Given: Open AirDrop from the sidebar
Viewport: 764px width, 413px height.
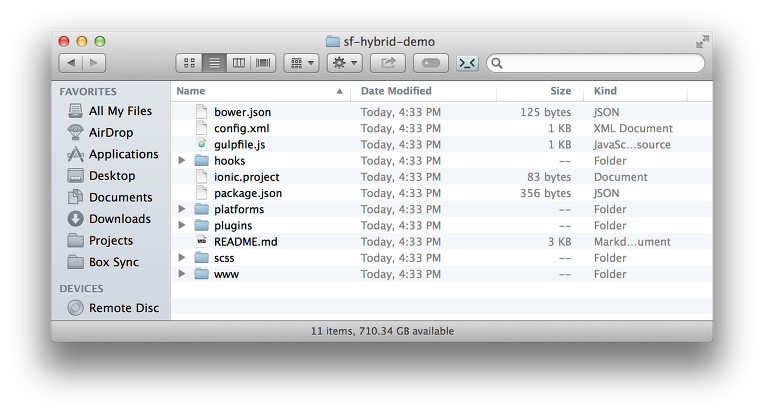Looking at the screenshot, I should [x=110, y=132].
